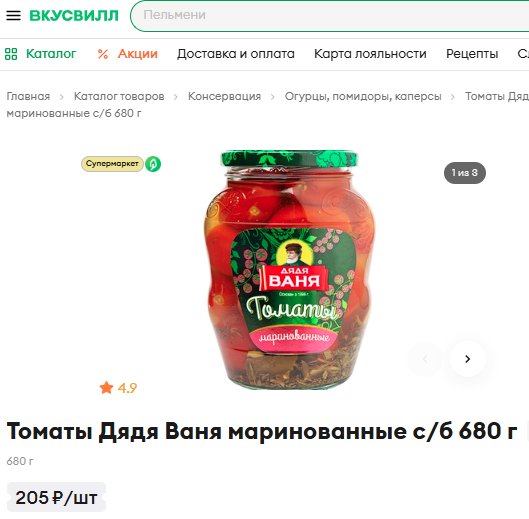Viewport: 529px width, 519px height.
Task: Focus the Пельмени search field
Action: 331,16
